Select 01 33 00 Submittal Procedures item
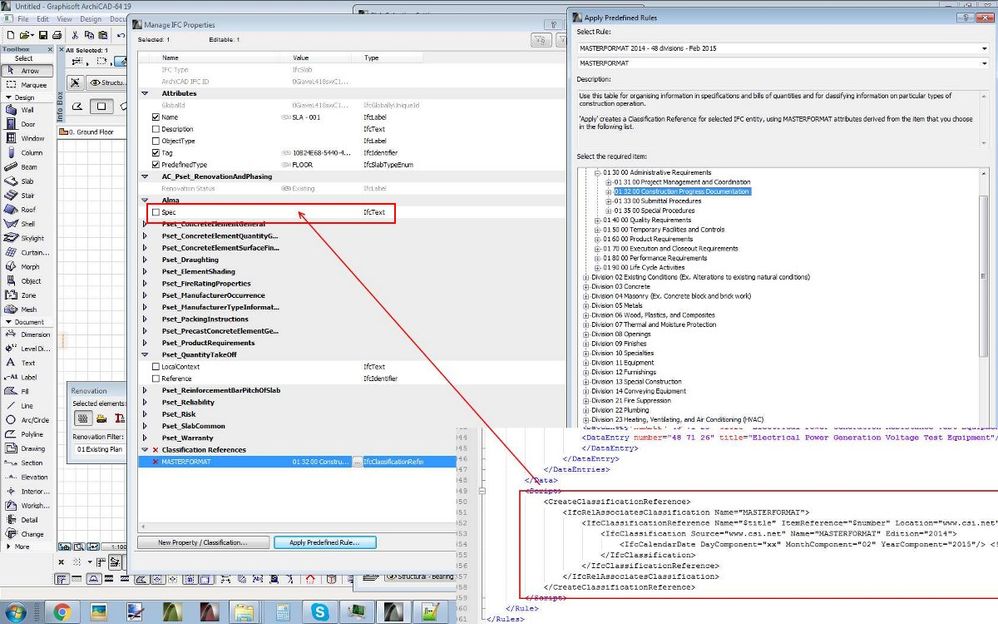The width and height of the screenshot is (998, 624). pyautogui.click(x=657, y=201)
